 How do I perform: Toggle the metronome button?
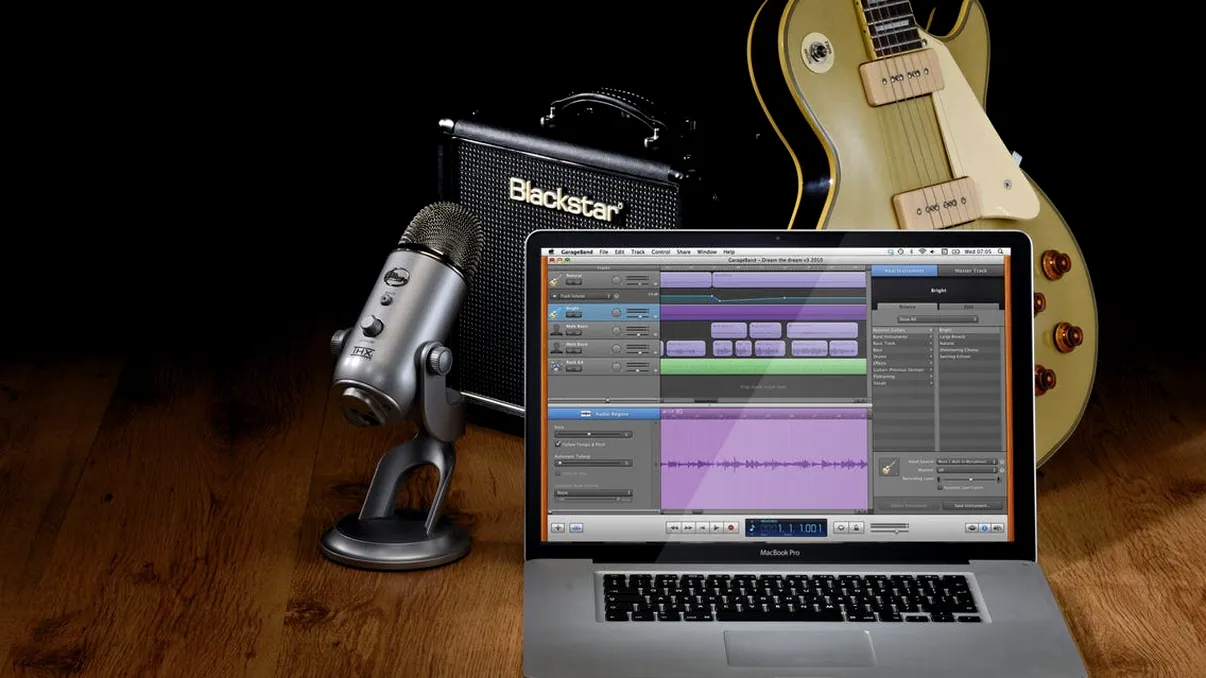click(x=856, y=528)
